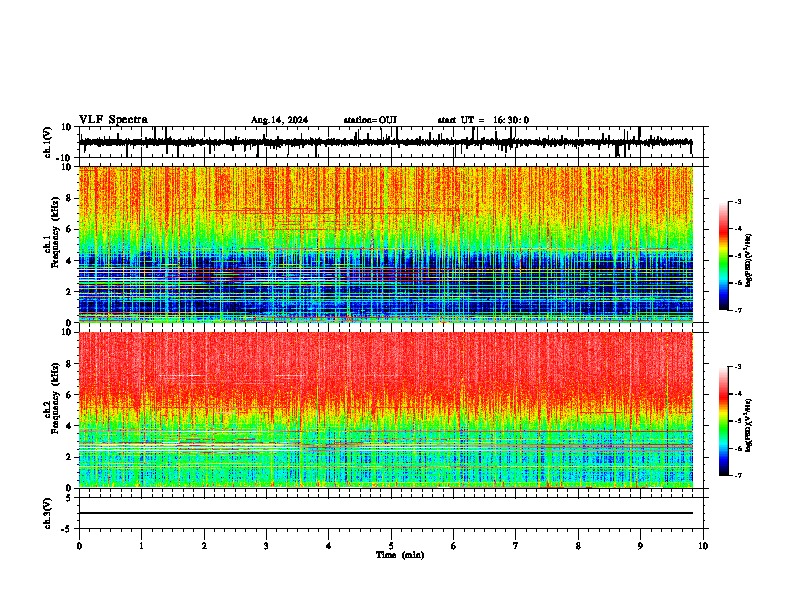
Task: Click the time axis tick label 0
Action: click(79, 546)
